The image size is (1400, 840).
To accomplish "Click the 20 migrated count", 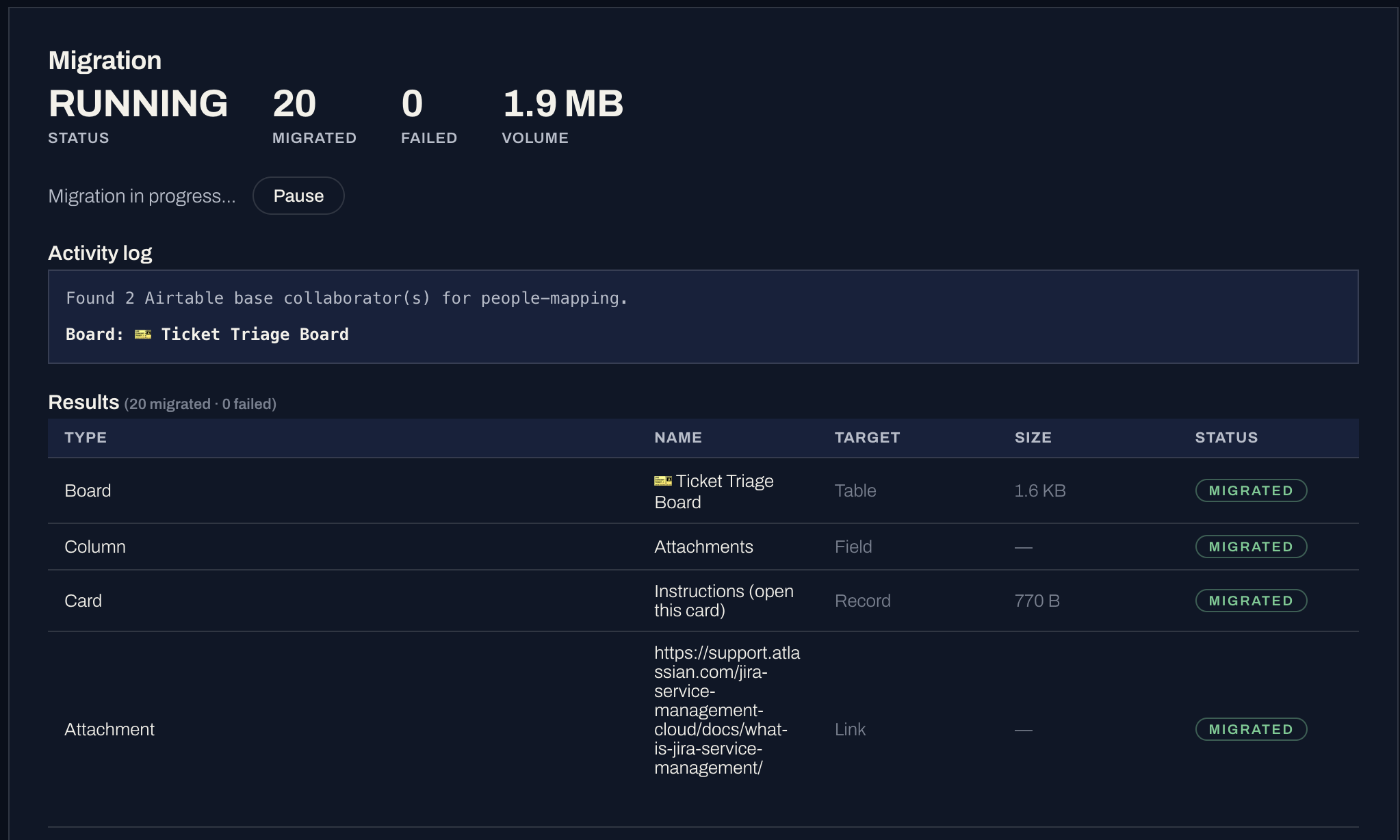I will (x=294, y=104).
